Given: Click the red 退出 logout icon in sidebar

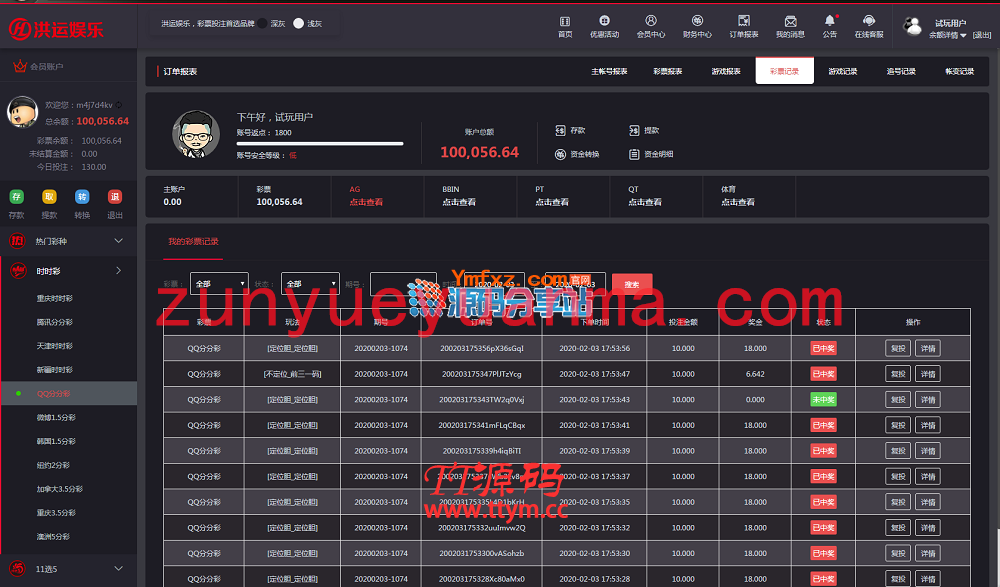Looking at the screenshot, I should pos(115,197).
